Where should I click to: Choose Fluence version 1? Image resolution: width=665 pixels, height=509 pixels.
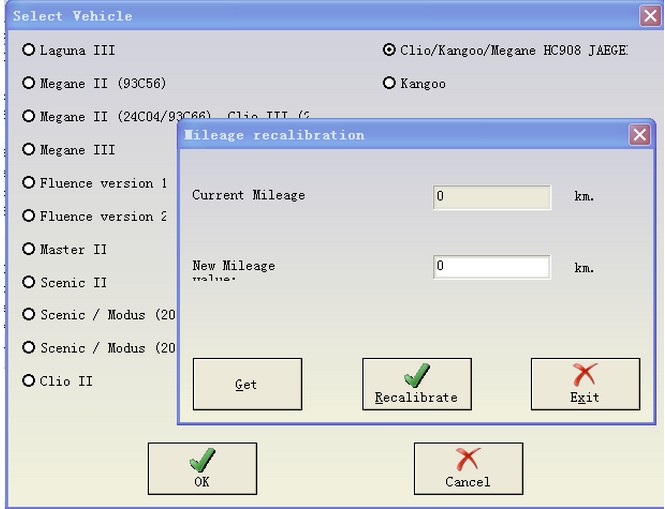coord(29,183)
